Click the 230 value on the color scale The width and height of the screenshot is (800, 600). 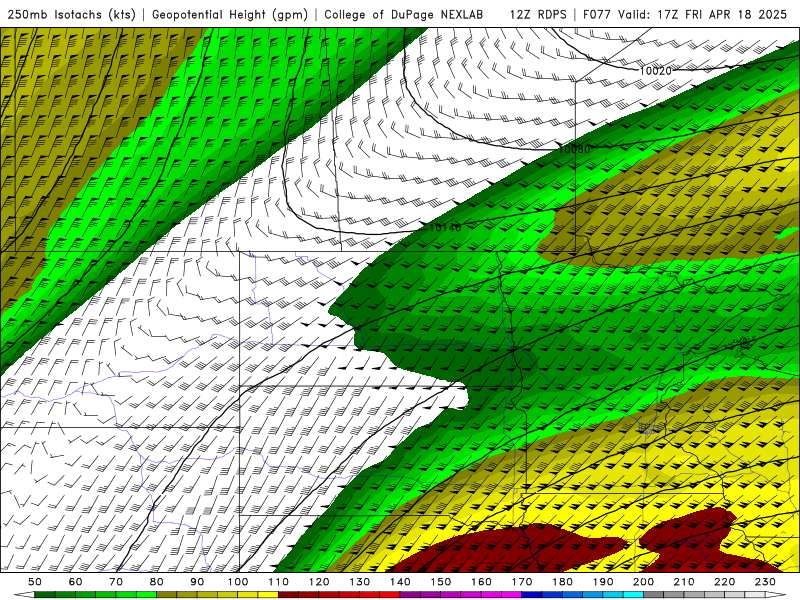coord(765,582)
